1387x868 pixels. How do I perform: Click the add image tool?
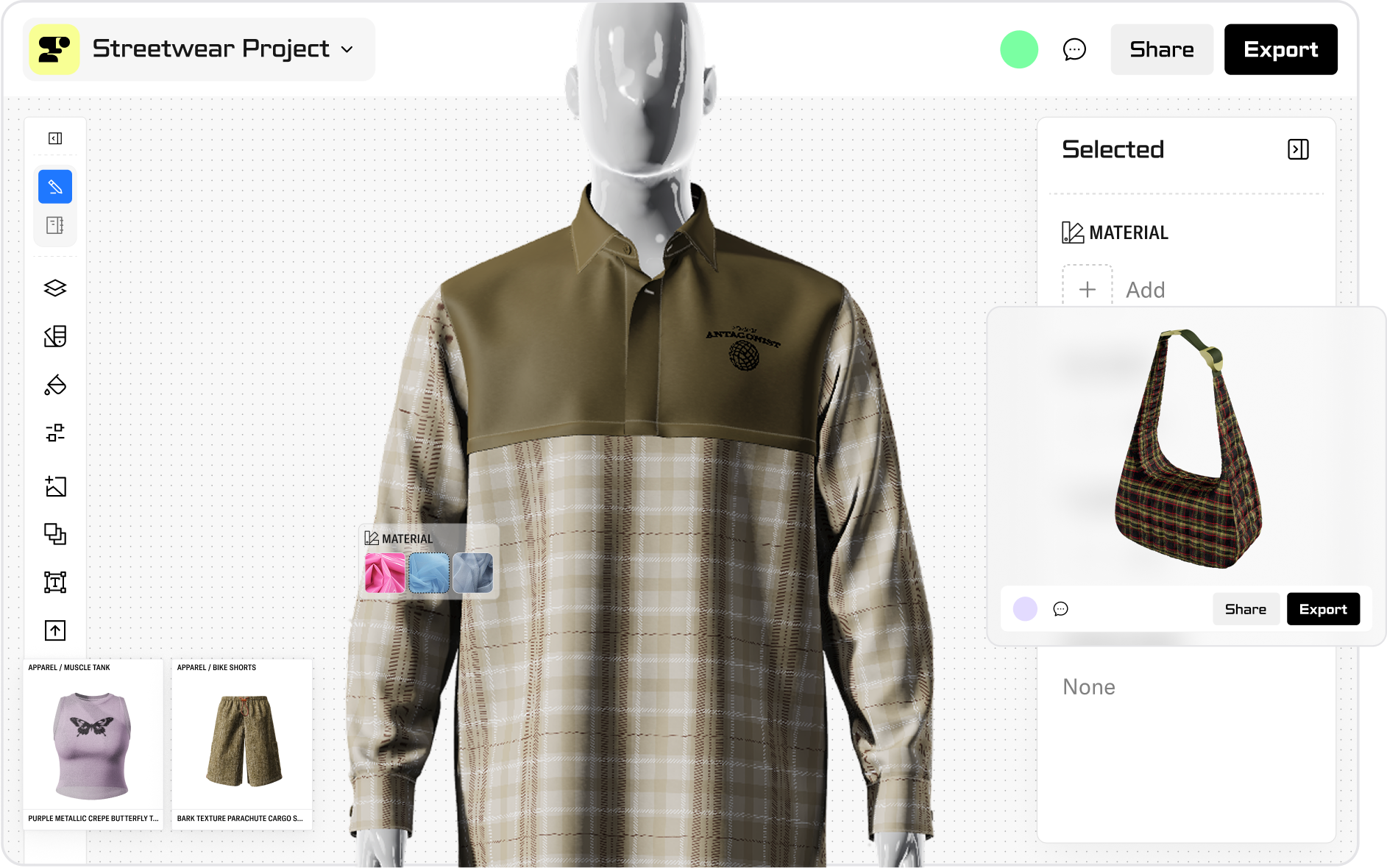tap(55, 486)
